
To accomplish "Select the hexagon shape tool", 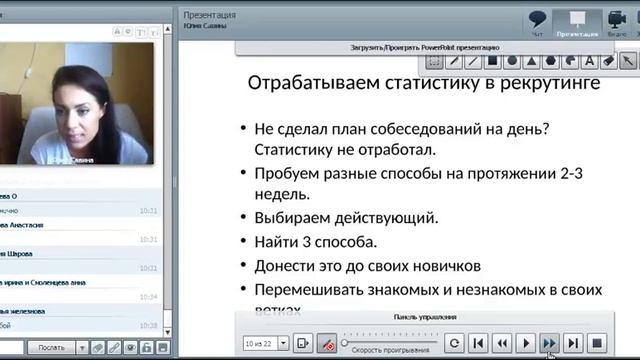I will pos(551,61).
